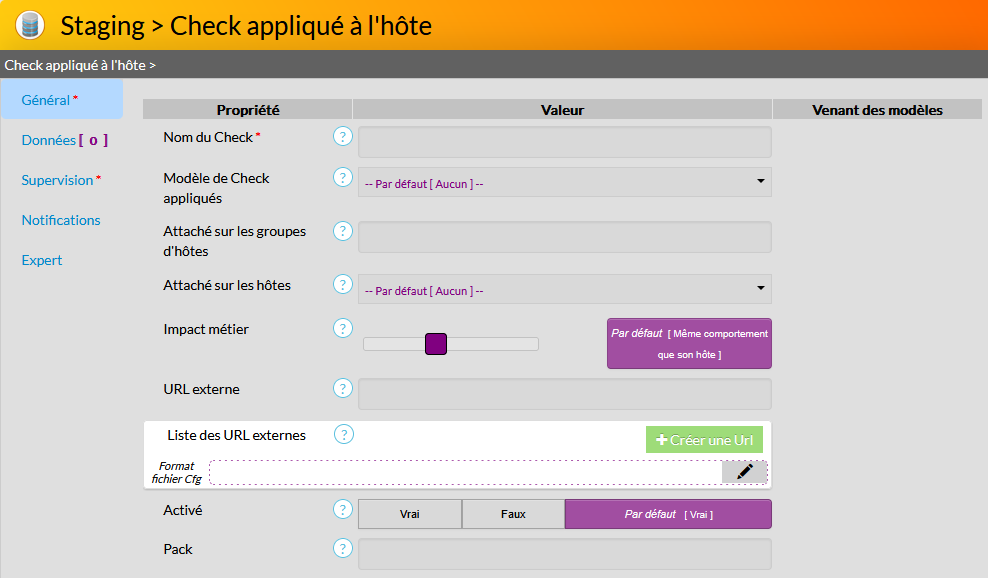The height and width of the screenshot is (578, 988).
Task: Set Activé to Faux
Action: pos(513,514)
